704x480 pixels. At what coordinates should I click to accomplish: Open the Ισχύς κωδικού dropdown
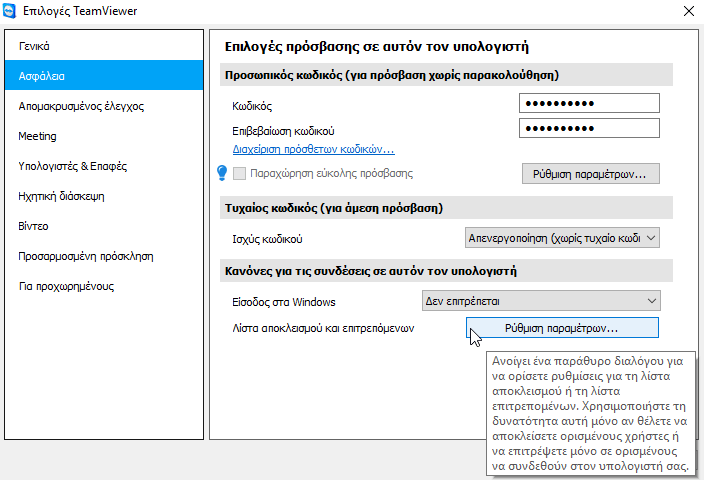(x=562, y=238)
